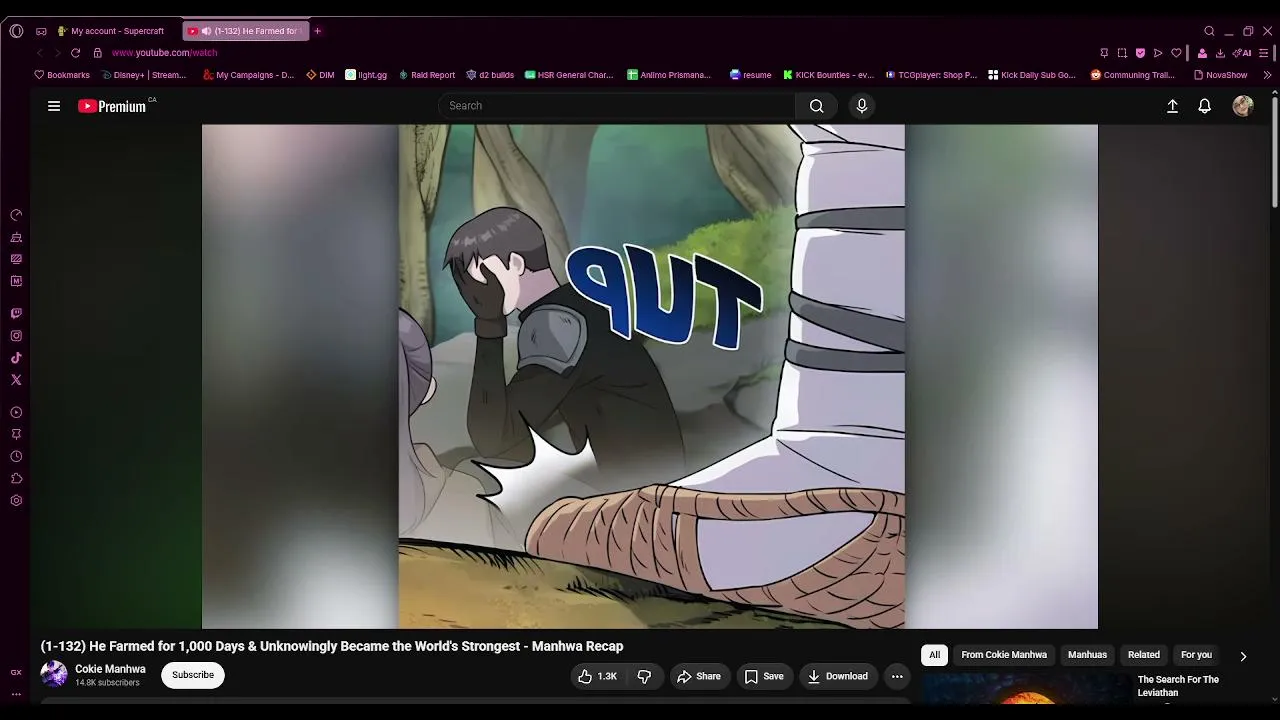This screenshot has width=1280, height=720.
Task: Open Twitch in the Opera sidebar
Action: coord(16,314)
